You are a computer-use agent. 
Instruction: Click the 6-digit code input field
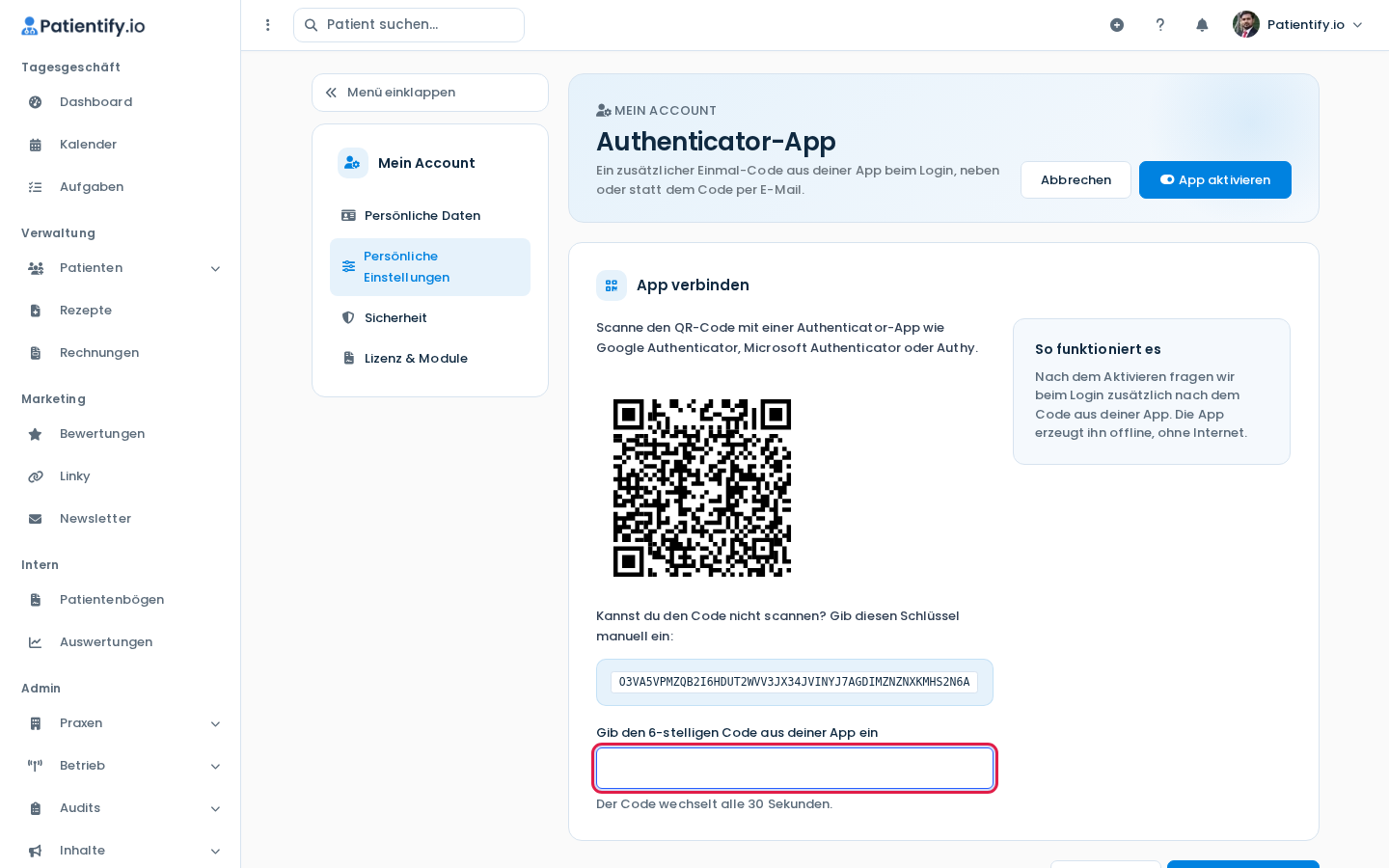click(795, 769)
